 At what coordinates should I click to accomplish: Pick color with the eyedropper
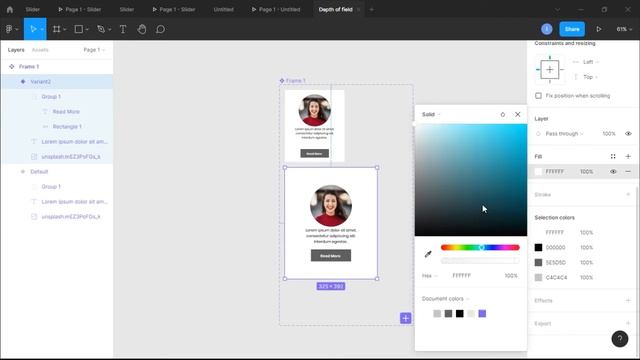coord(428,254)
